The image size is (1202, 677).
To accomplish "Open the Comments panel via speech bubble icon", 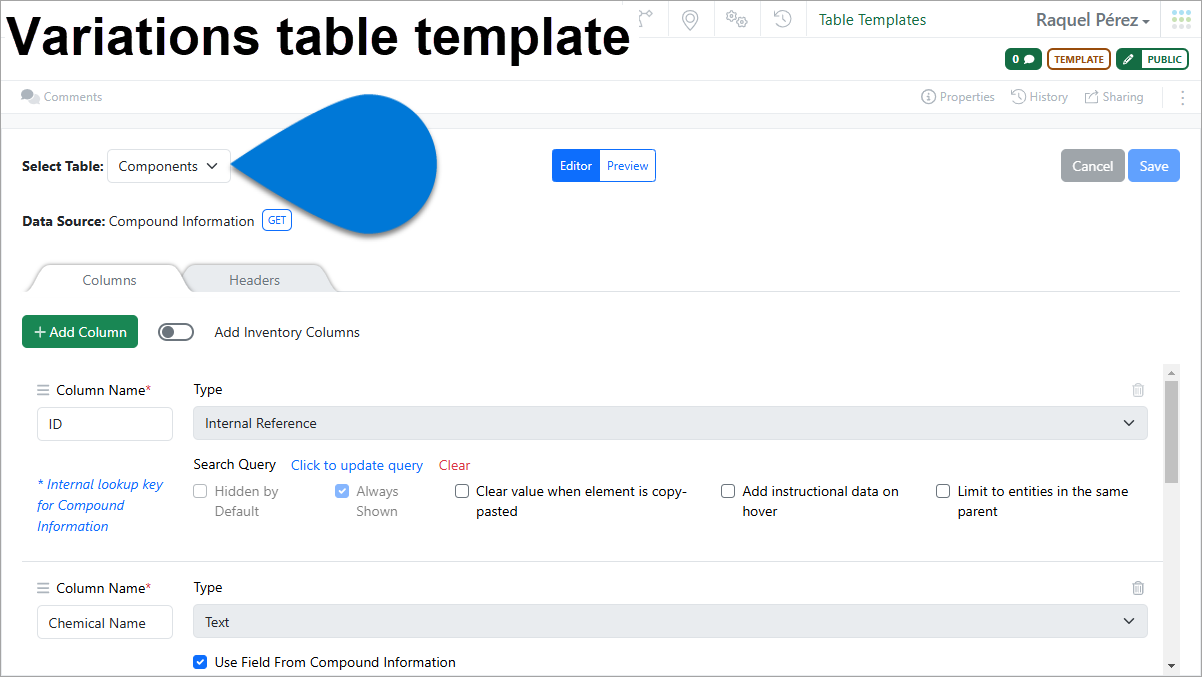I will point(29,96).
